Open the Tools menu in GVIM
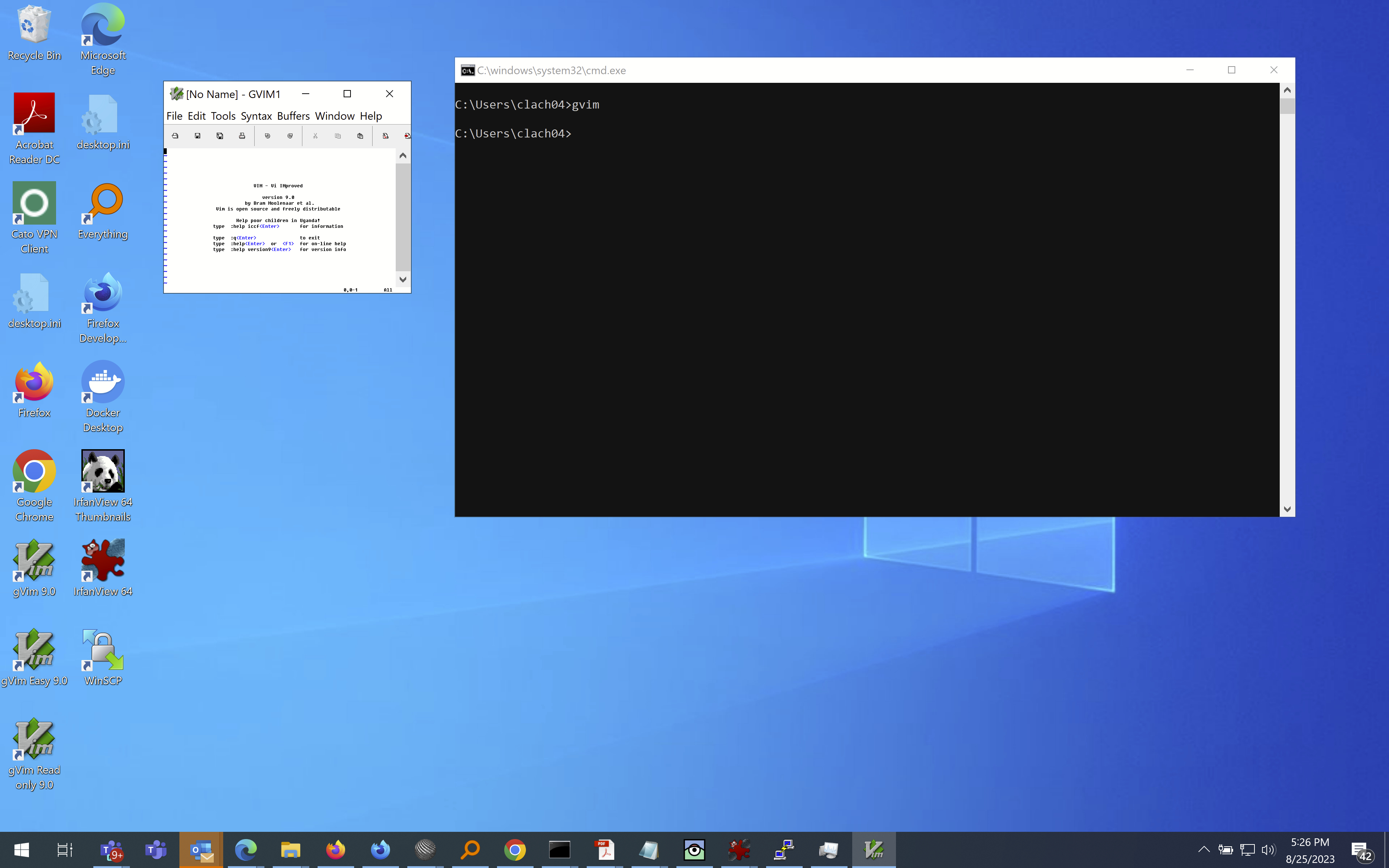 coord(223,116)
